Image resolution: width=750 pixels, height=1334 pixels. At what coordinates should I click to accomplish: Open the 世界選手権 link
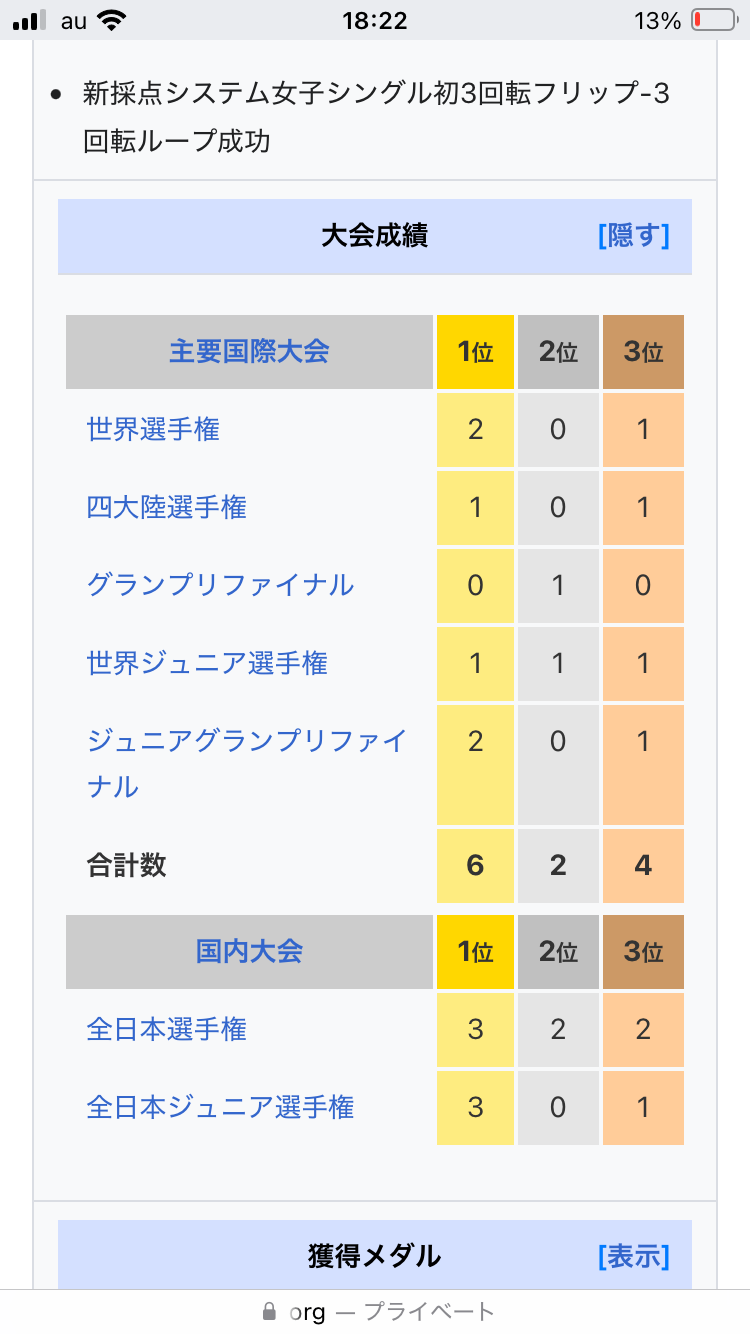(x=153, y=430)
